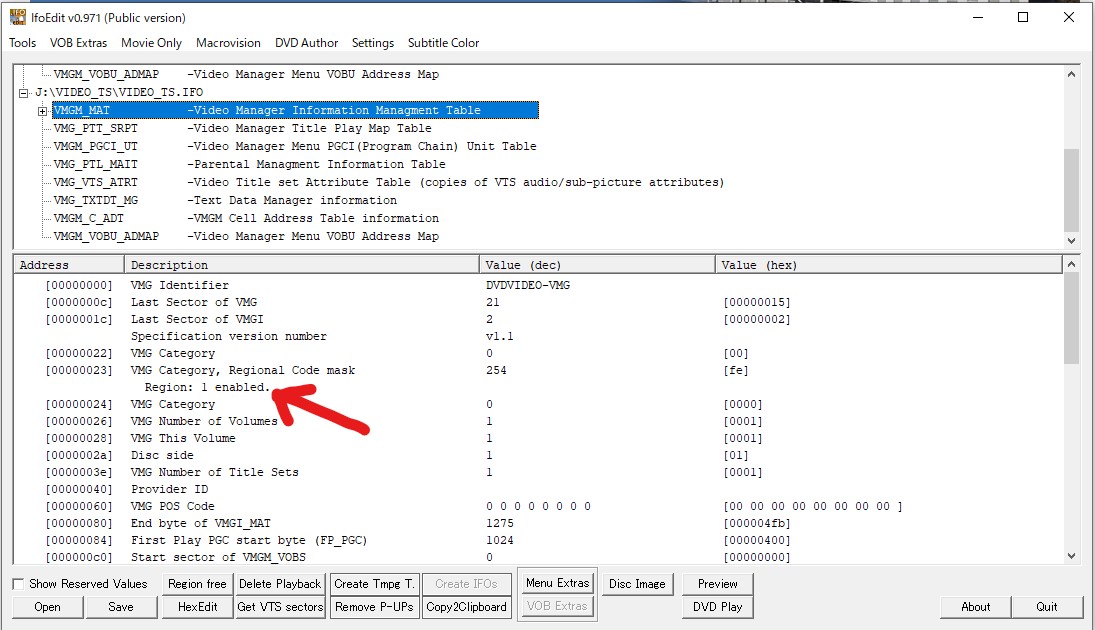The image size is (1095, 630).
Task: Click the Description column header
Action: [x=302, y=265]
